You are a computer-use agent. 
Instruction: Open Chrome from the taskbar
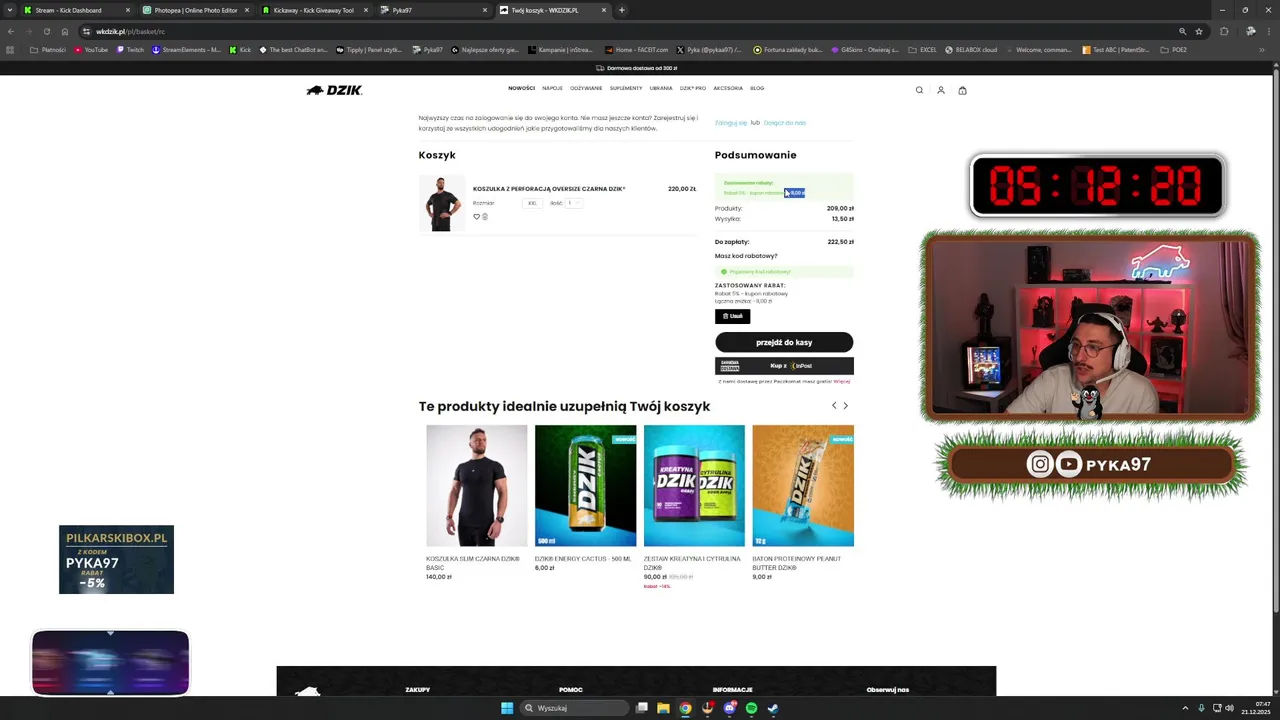(x=685, y=708)
